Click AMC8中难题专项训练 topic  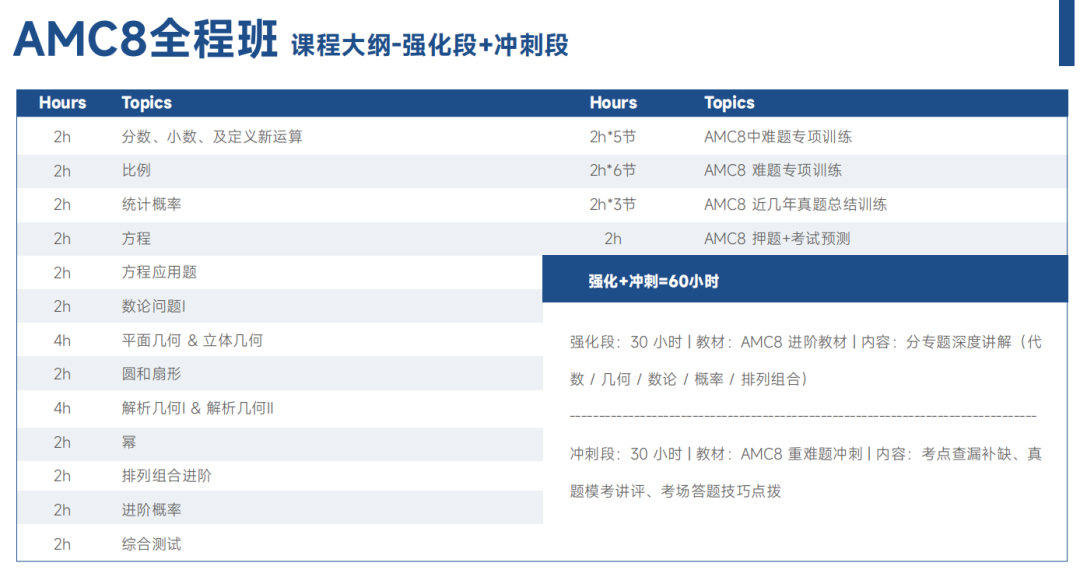[778, 136]
